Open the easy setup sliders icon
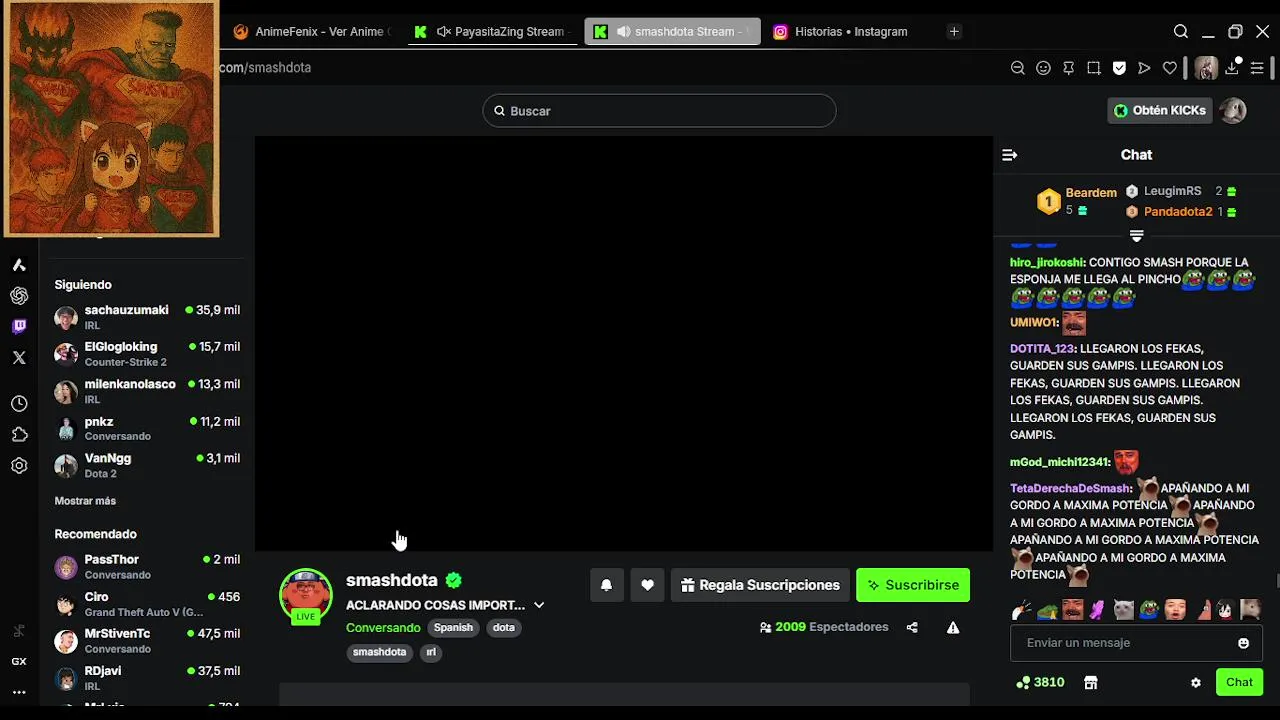The image size is (1280, 720). coord(1257,68)
